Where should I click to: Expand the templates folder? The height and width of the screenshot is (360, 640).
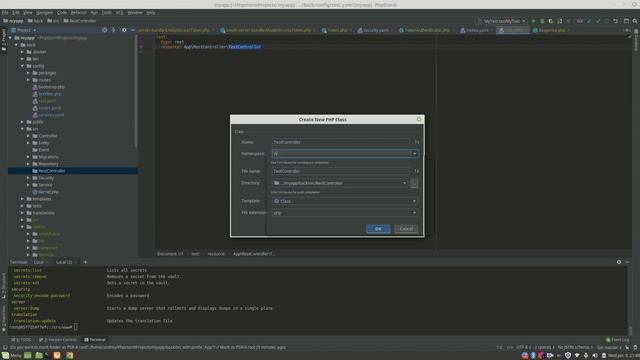coord(22,199)
